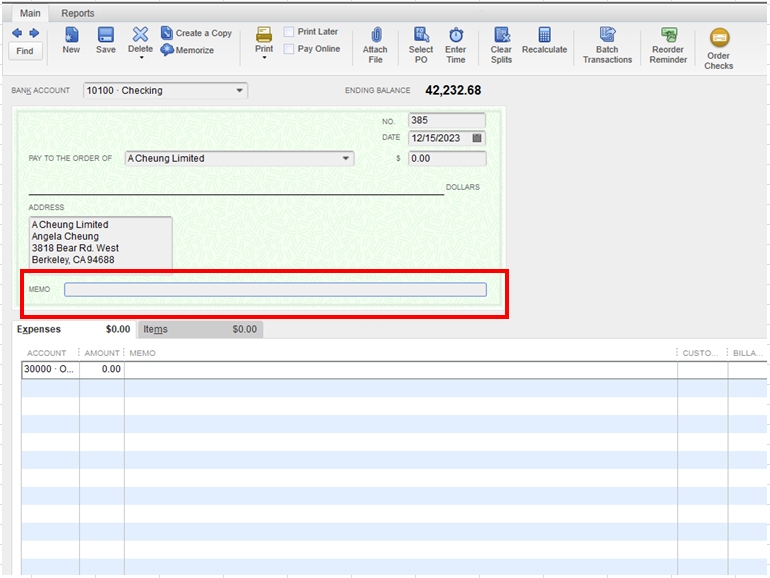Open the date calendar picker icon
This screenshot has height=578, width=770.
(477, 138)
